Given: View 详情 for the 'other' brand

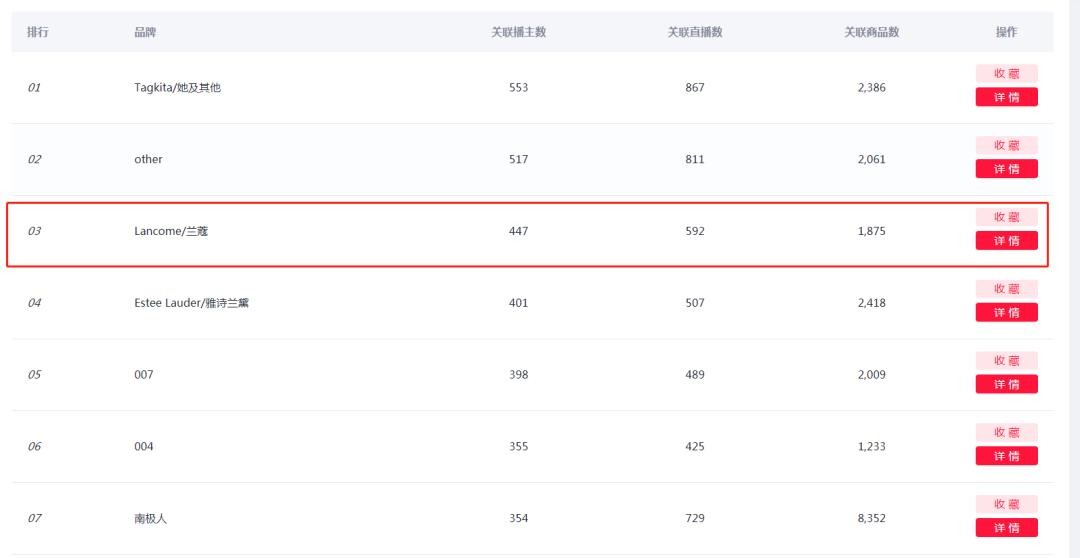Looking at the screenshot, I should 1006,169.
